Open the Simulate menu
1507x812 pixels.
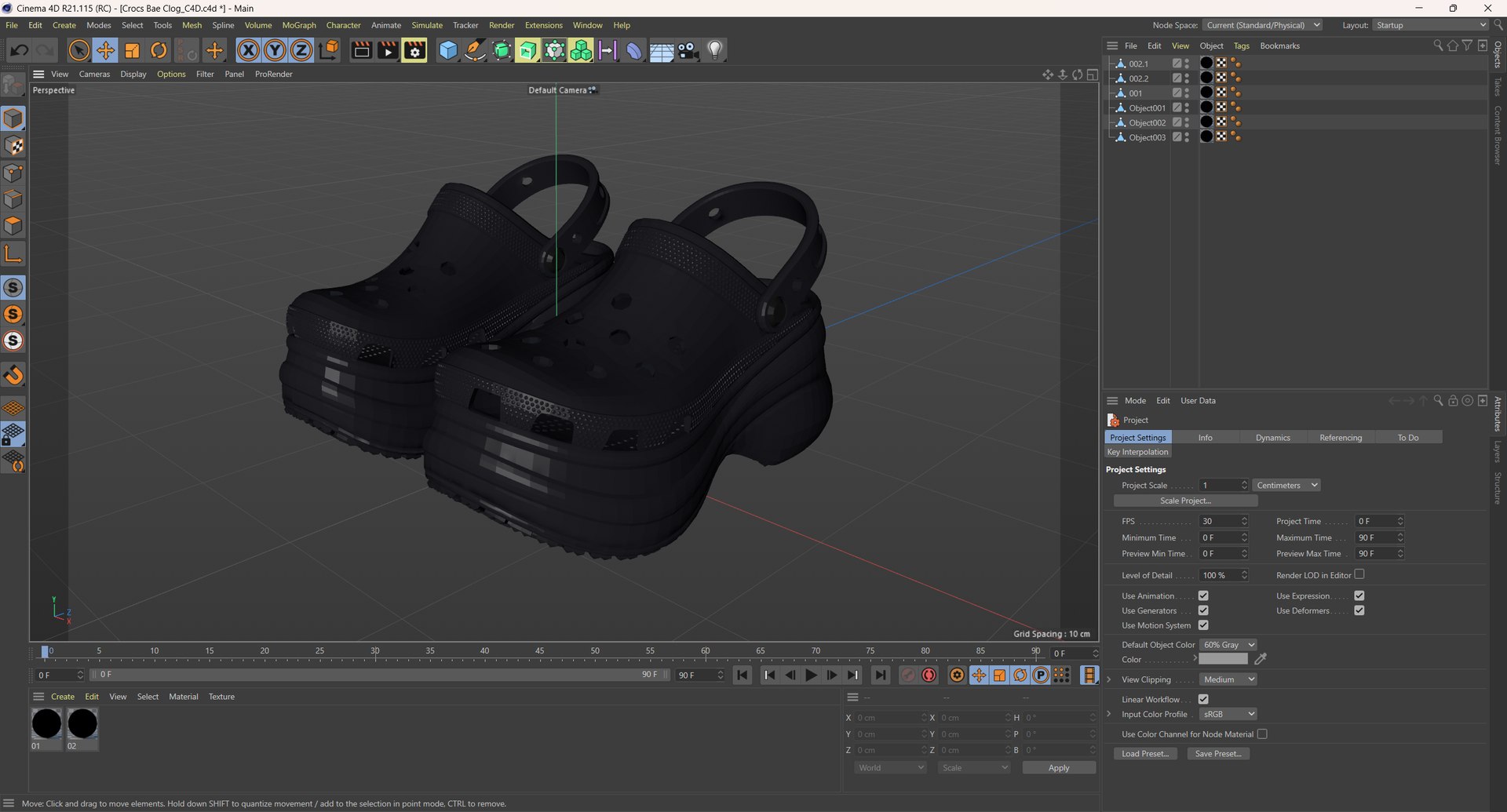coord(427,25)
